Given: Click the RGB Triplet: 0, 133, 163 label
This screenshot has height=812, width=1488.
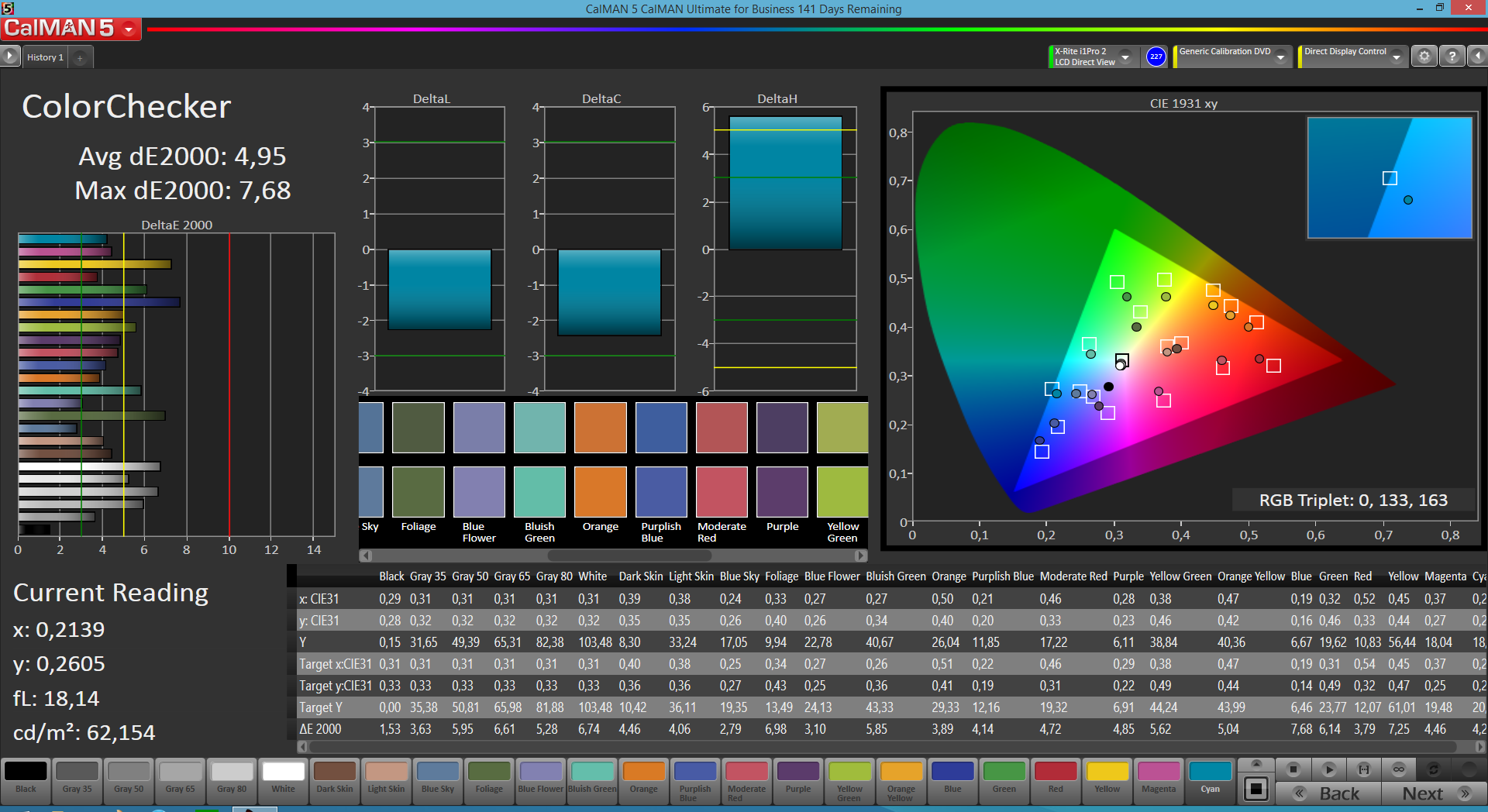Looking at the screenshot, I should pos(1353,501).
